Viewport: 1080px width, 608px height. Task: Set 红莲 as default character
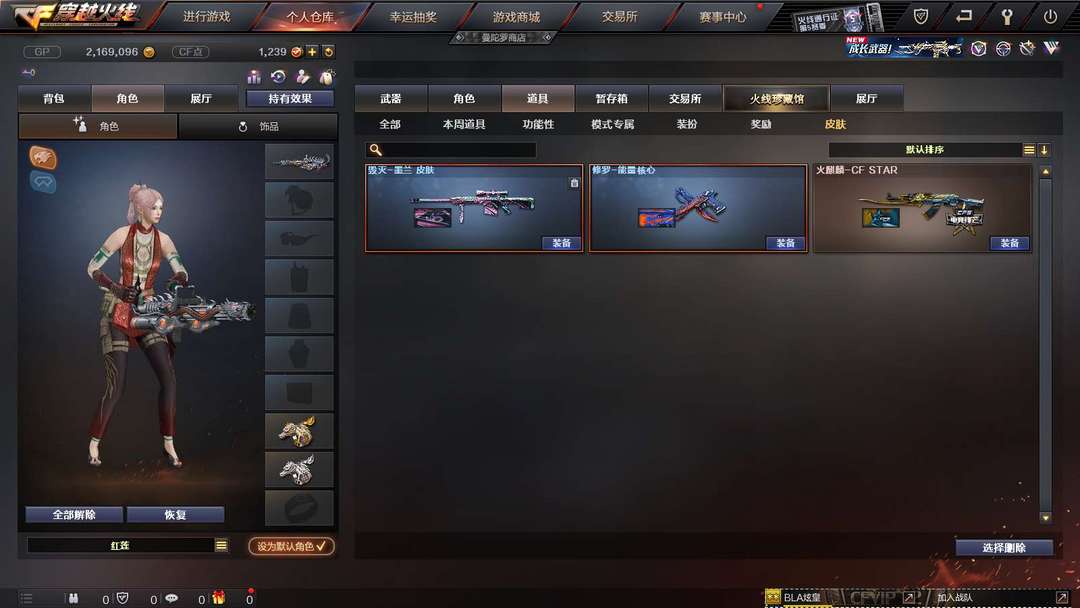291,546
